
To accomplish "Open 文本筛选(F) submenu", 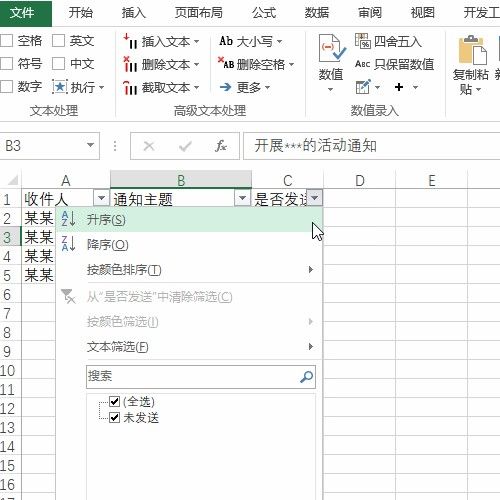I will point(189,347).
